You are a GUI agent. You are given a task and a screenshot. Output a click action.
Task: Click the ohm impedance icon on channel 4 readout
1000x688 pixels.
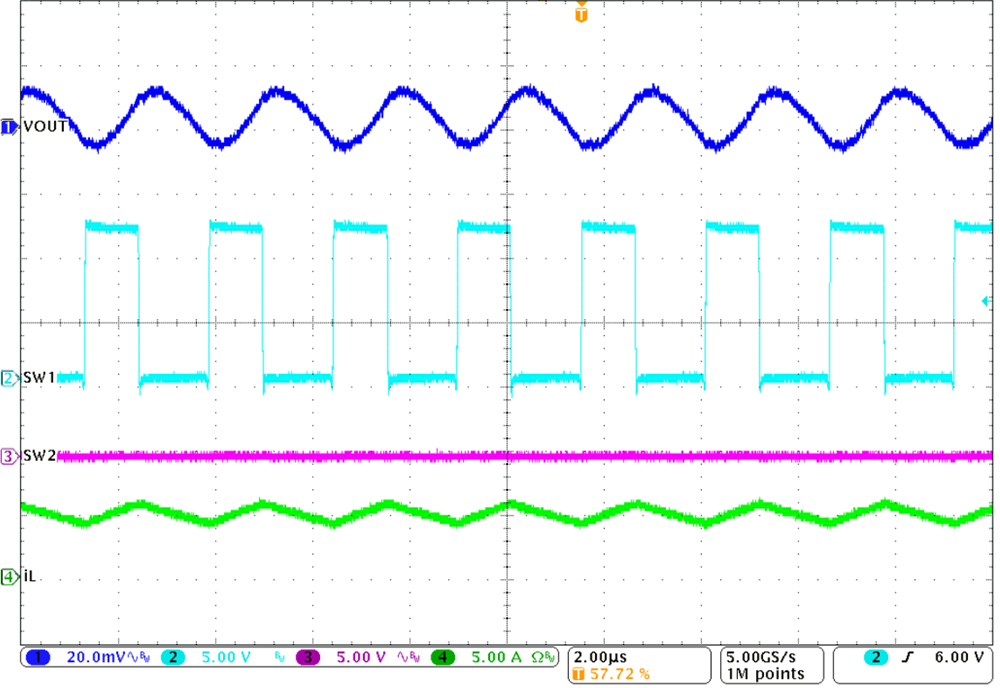coord(536,658)
